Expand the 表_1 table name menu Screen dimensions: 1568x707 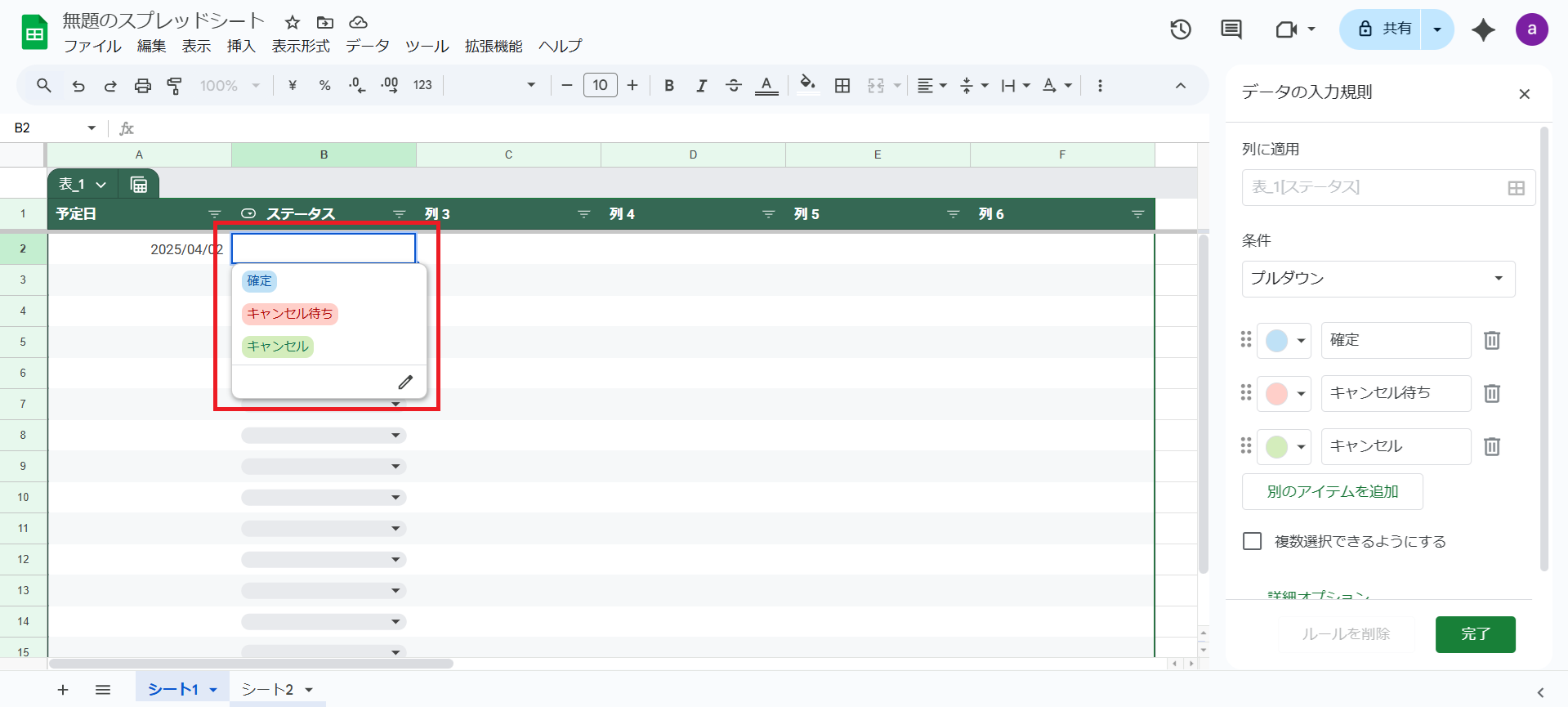[x=83, y=185]
